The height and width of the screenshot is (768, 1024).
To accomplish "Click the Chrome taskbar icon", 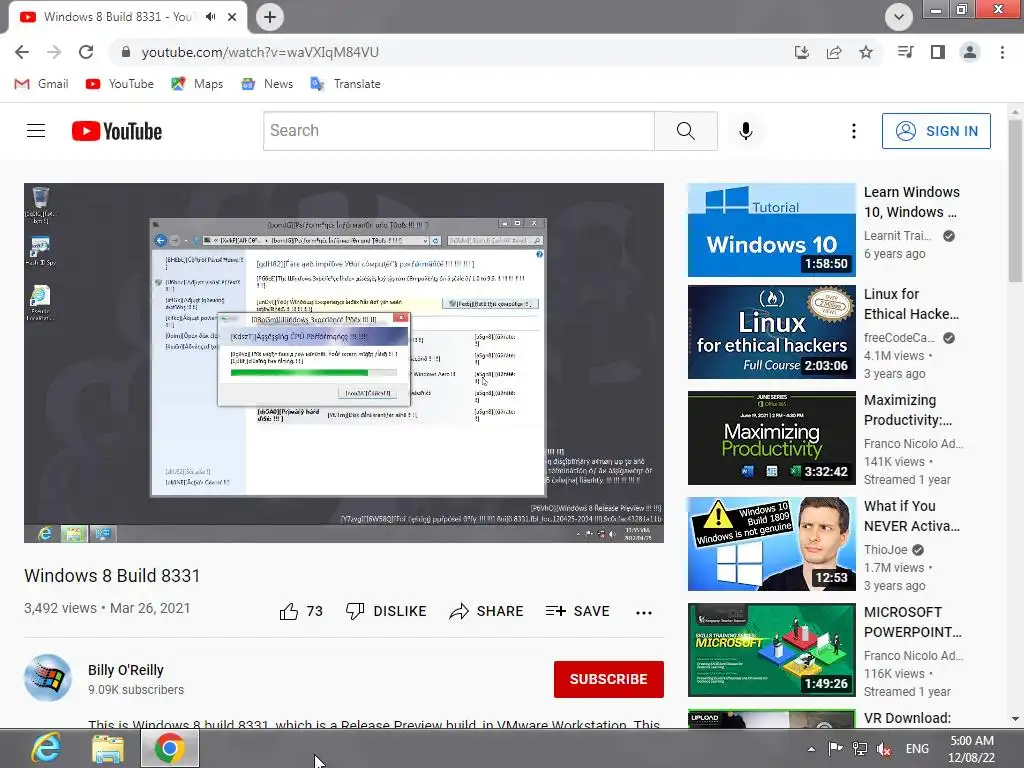I will [170, 748].
